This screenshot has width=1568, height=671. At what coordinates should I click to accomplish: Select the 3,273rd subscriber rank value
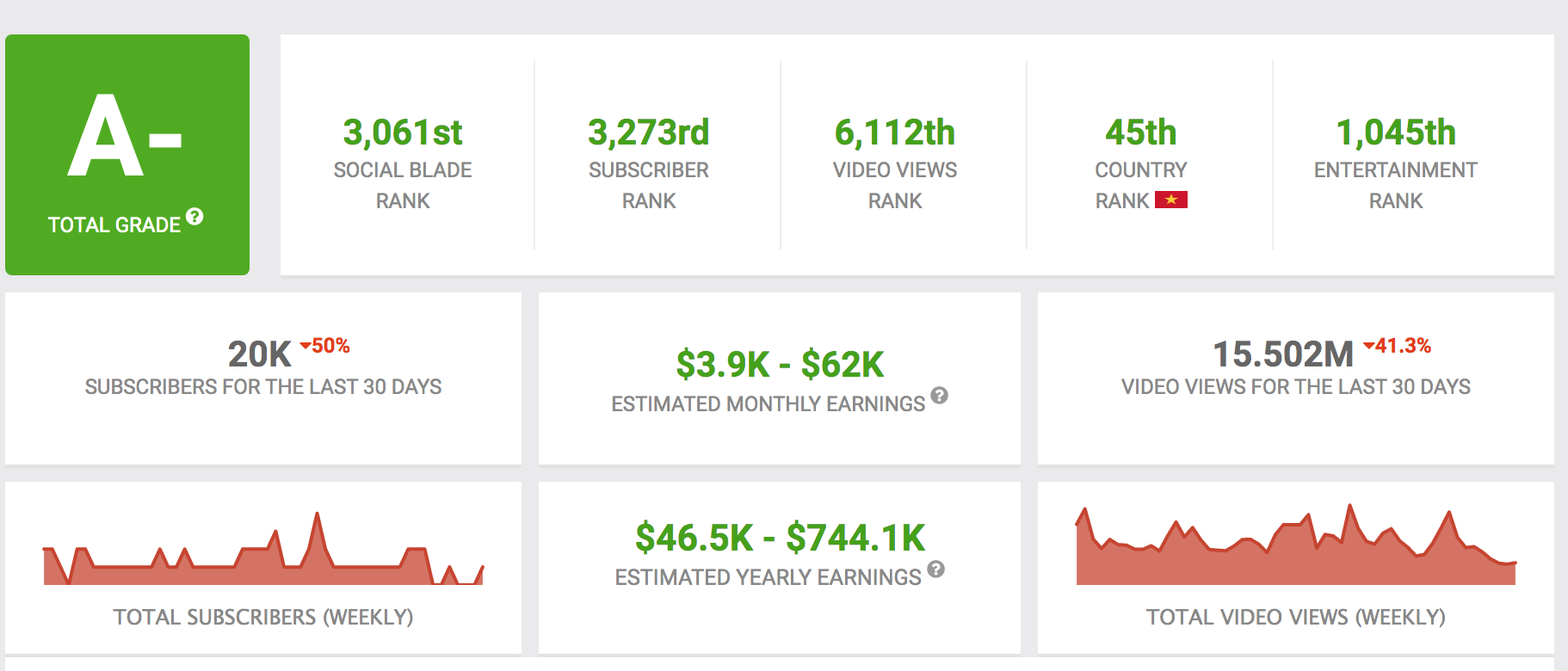pos(649,132)
